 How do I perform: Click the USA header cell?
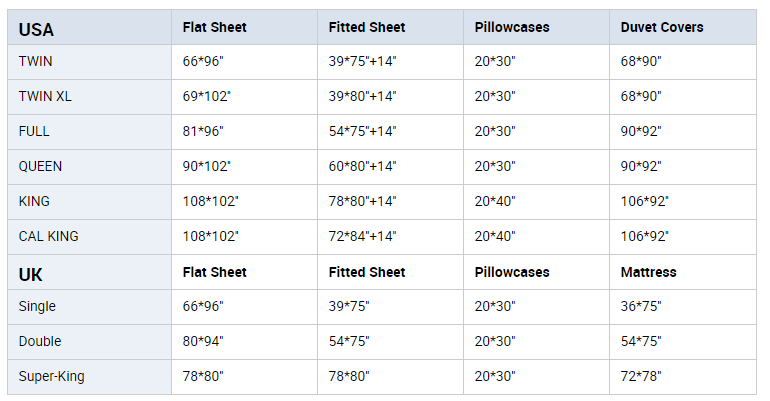[x=36, y=28]
